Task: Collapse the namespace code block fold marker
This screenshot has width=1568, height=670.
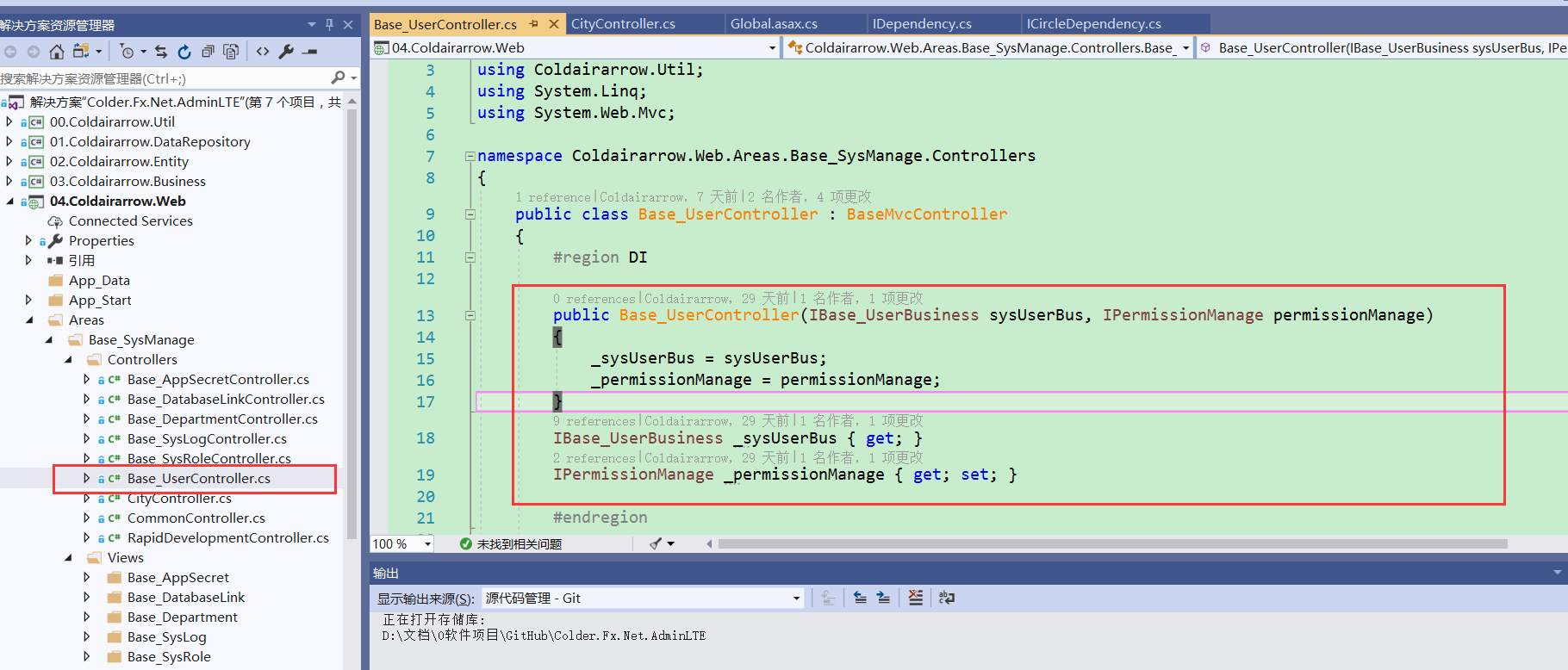Action: point(470,156)
